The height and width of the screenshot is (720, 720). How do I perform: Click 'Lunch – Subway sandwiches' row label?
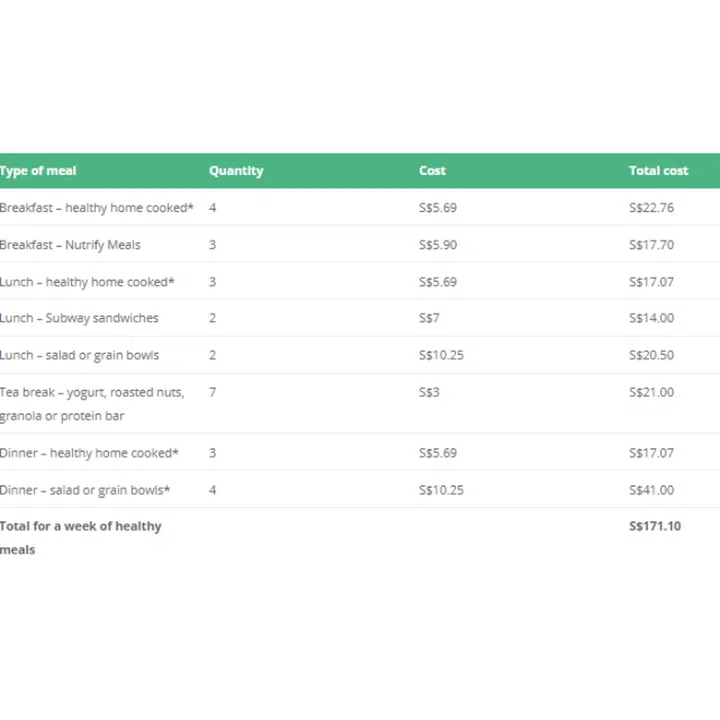coord(79,318)
